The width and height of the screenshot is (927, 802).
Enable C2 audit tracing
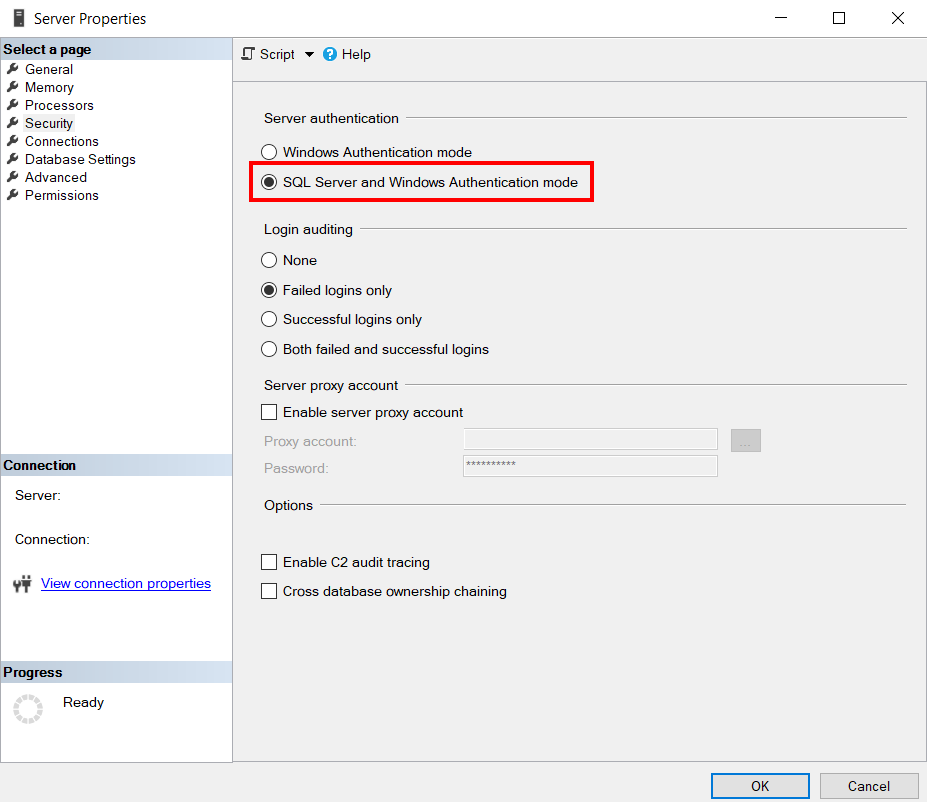[269, 562]
